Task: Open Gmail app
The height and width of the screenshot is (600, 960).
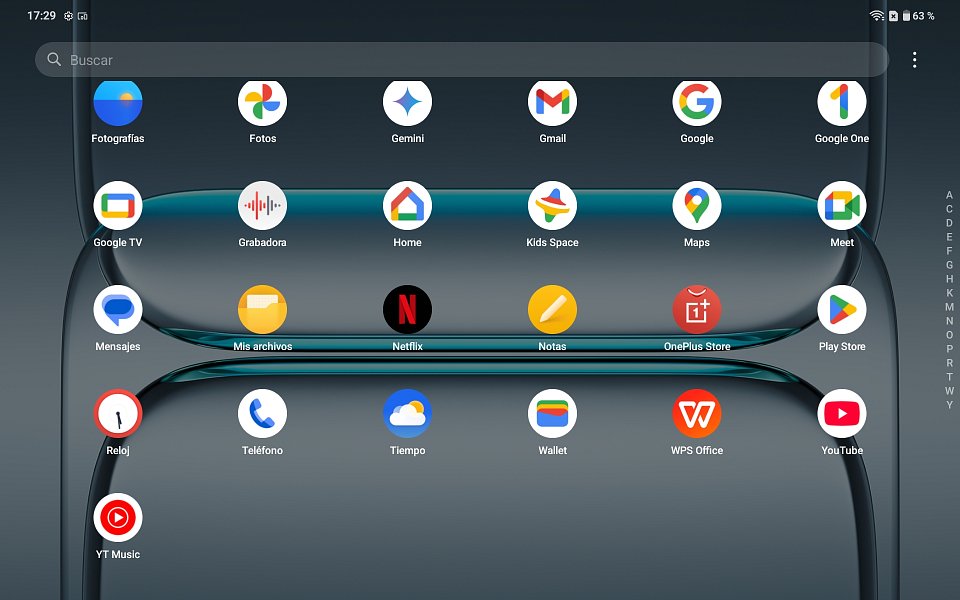Action: point(552,103)
